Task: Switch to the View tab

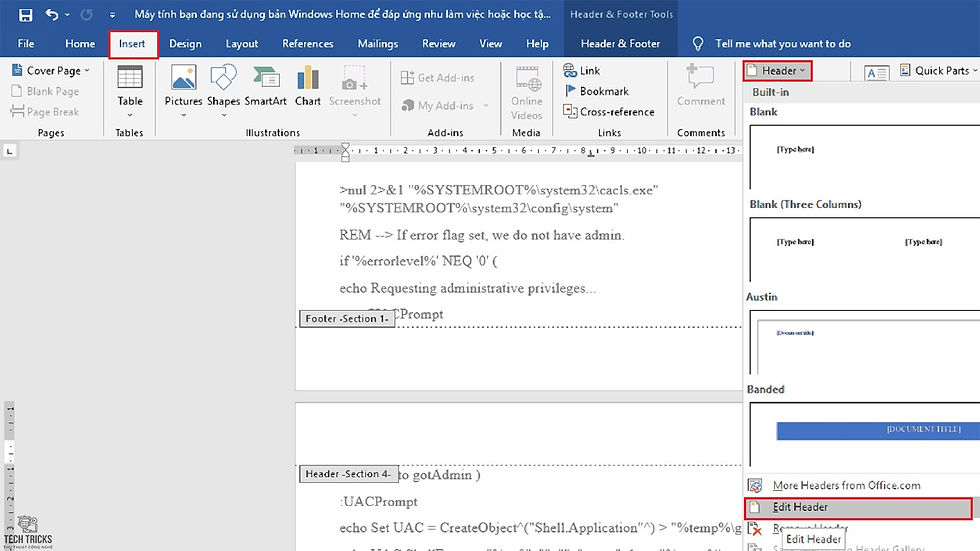Action: [491, 44]
